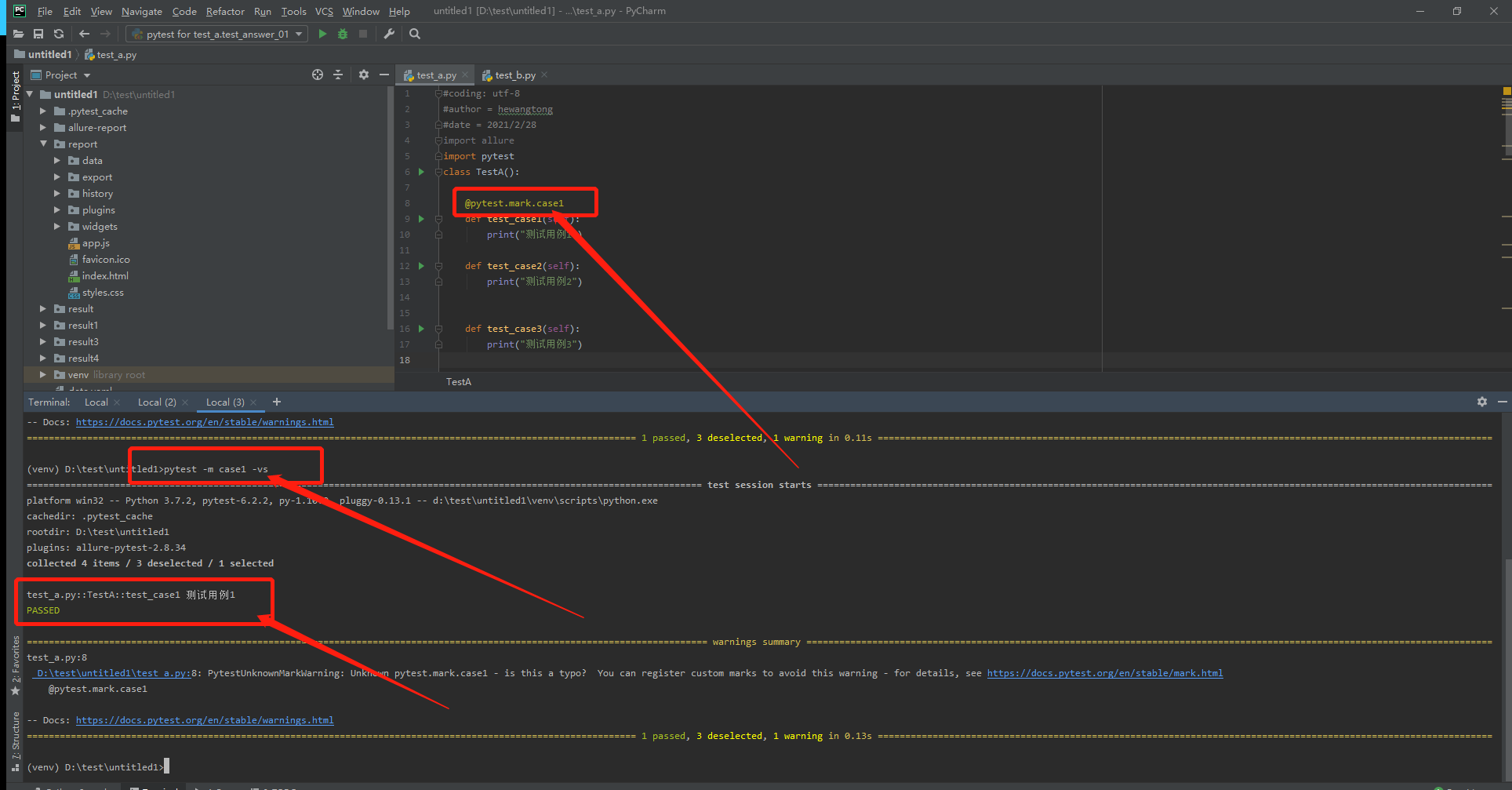Click the TestA breadcrumb below the editor
This screenshot has height=790, width=1512.
tap(459, 382)
